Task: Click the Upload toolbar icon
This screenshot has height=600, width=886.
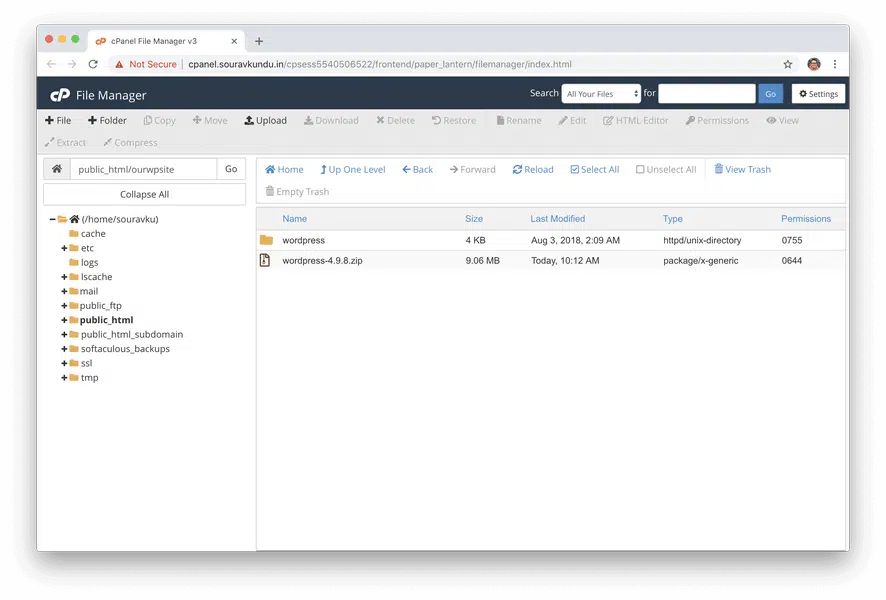Action: click(x=249, y=121)
